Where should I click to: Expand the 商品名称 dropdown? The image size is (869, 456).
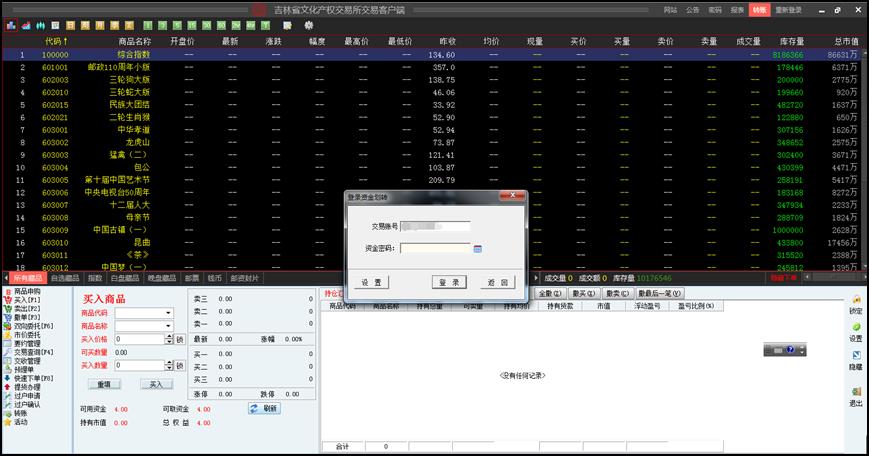coord(168,326)
